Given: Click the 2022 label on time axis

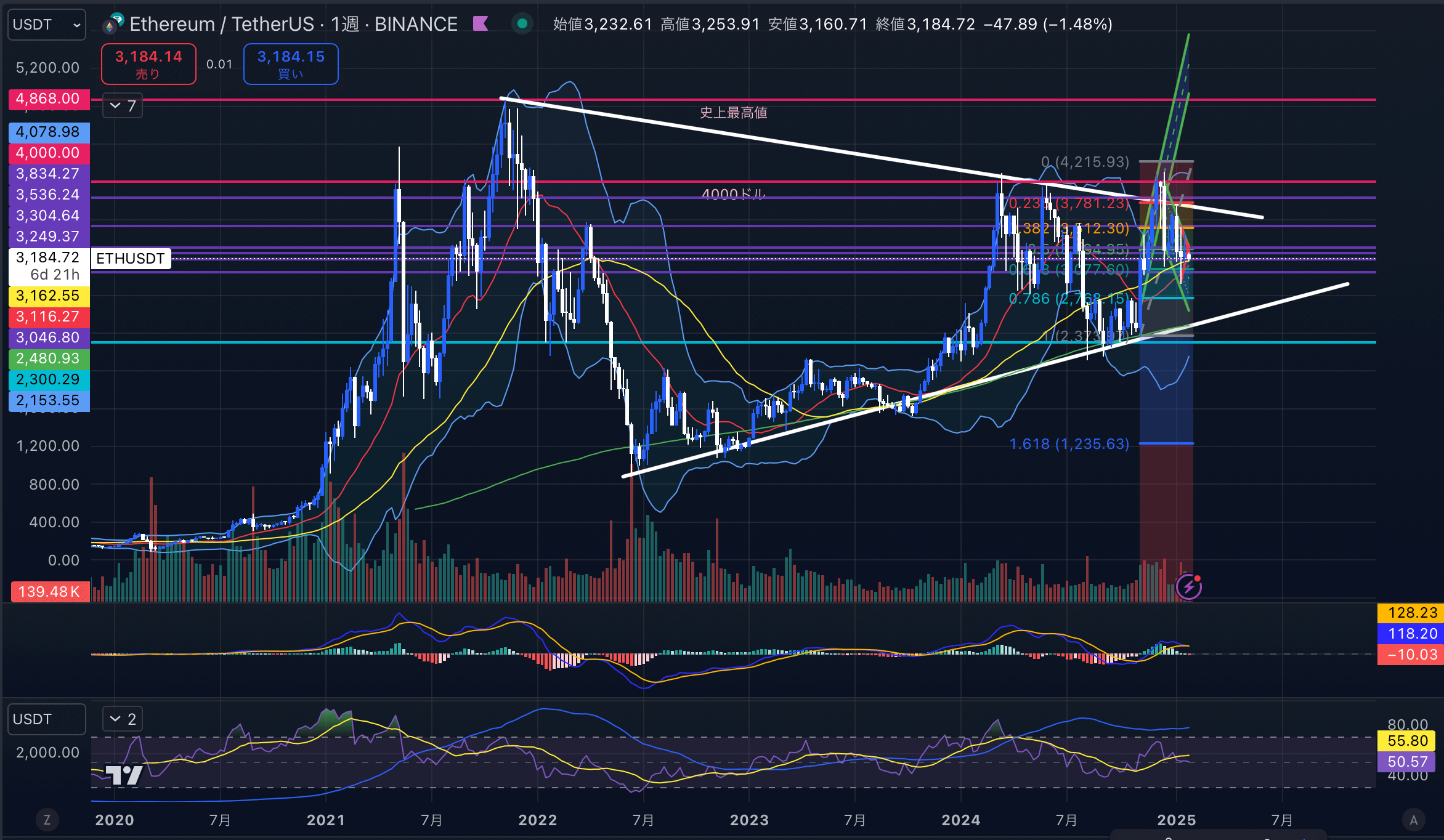Looking at the screenshot, I should [538, 820].
